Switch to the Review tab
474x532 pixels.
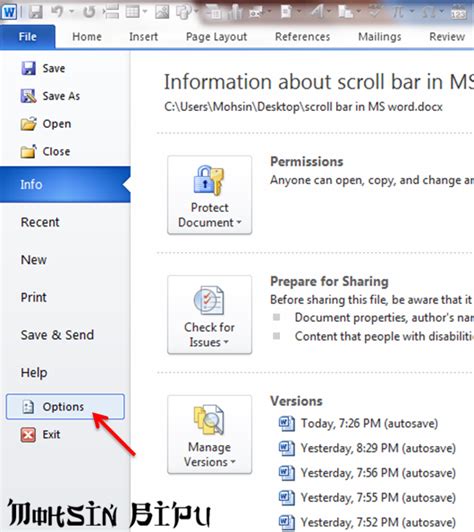447,37
